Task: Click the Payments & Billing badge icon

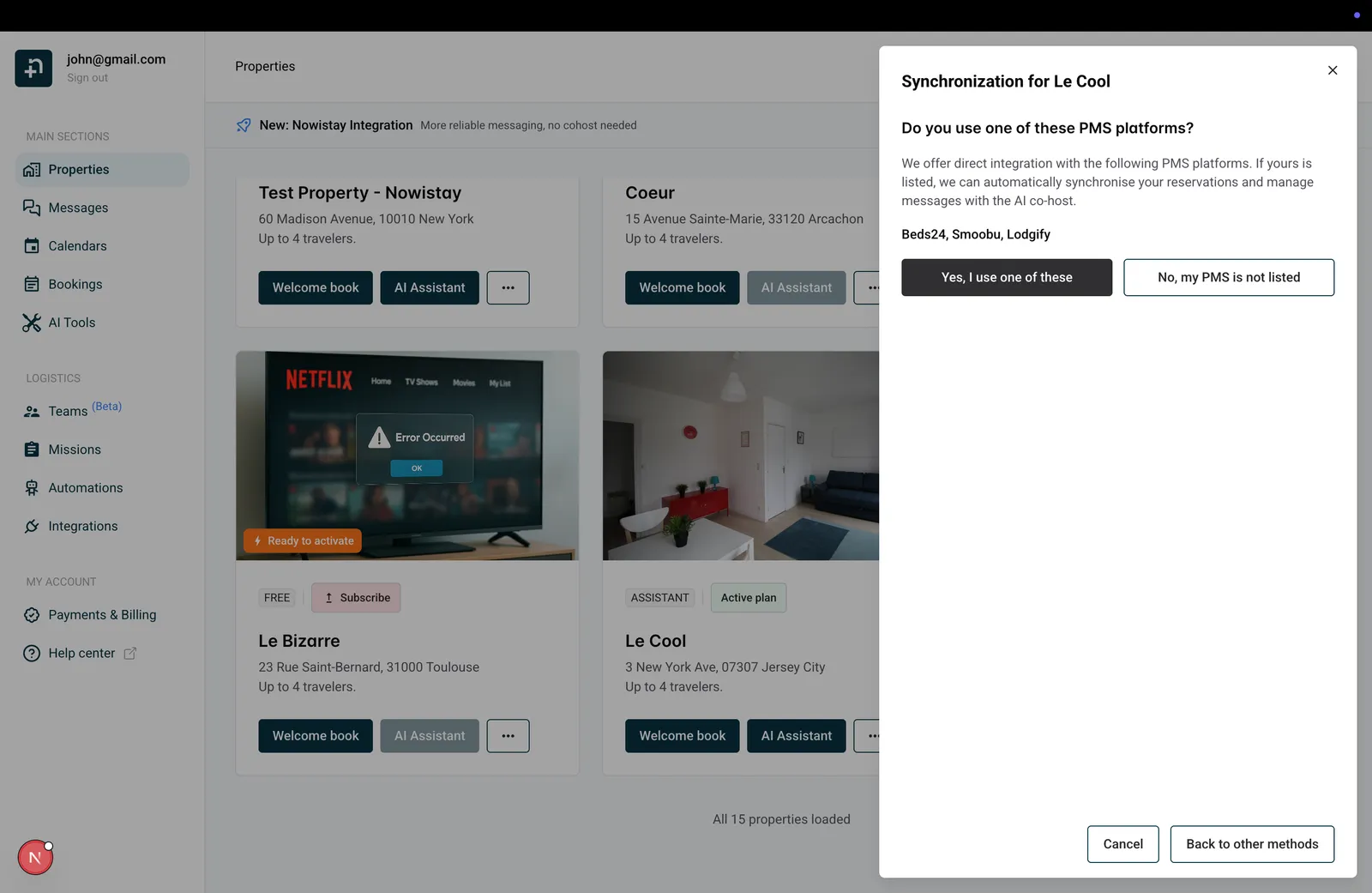Action: [x=32, y=615]
